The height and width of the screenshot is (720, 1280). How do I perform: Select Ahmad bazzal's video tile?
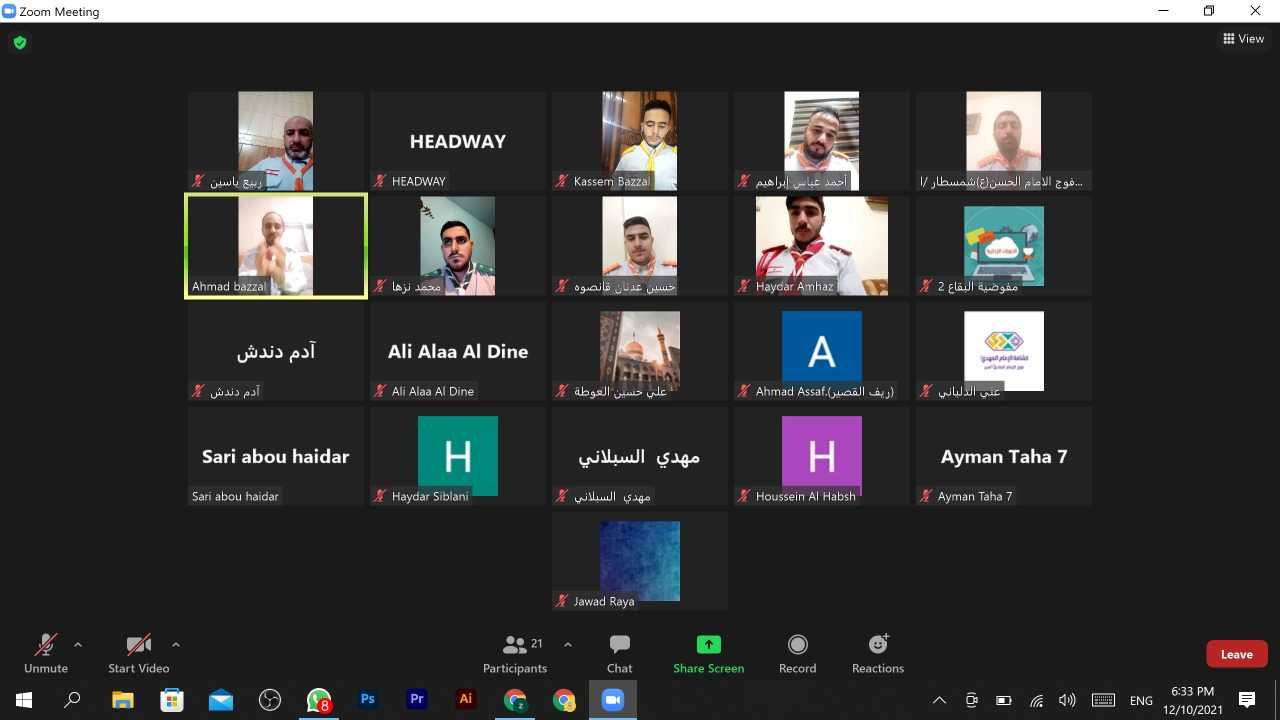tap(276, 246)
